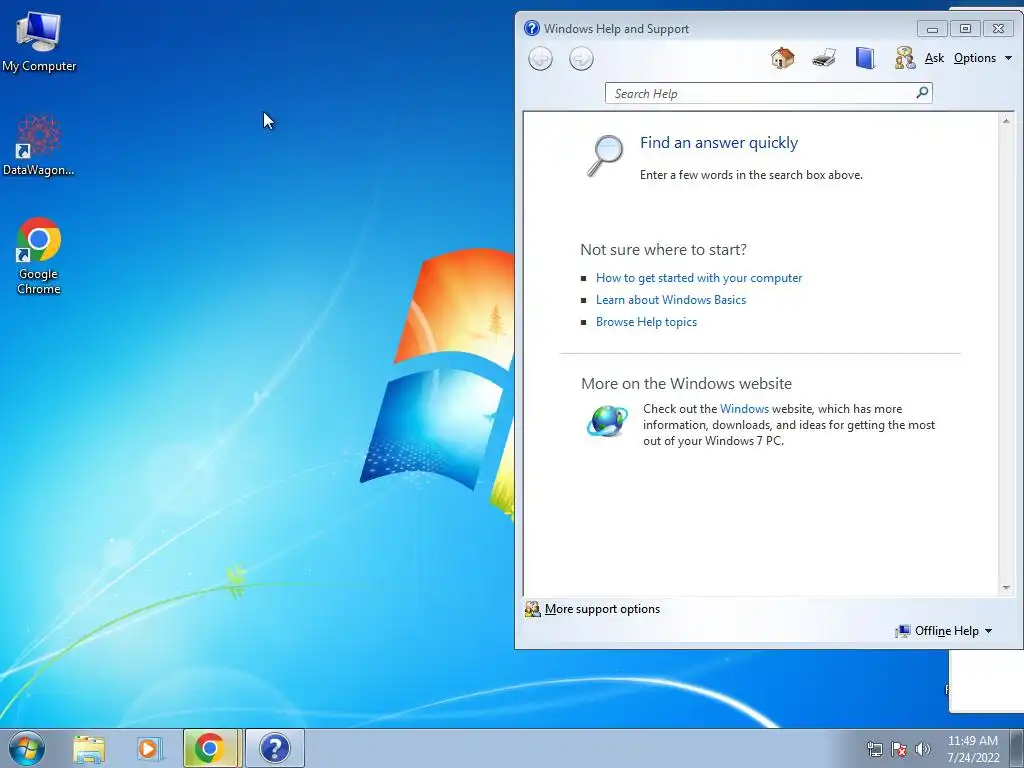Open Browse Help topics link
Viewport: 1024px width, 768px height.
tap(646, 322)
